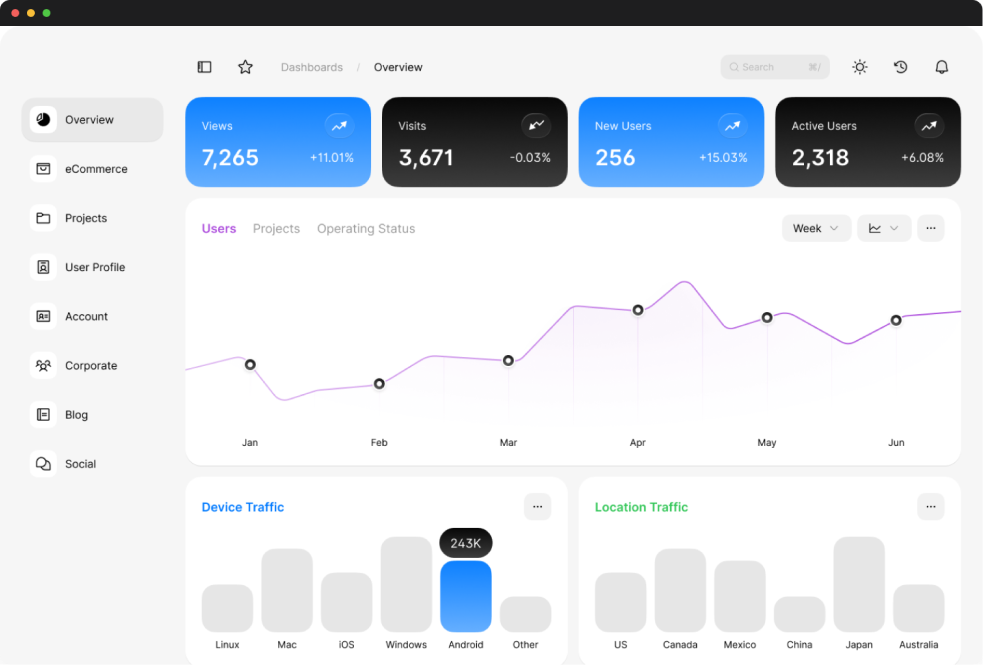This screenshot has height=665, width=983.
Task: Open the history clock icon
Action: coord(900,67)
